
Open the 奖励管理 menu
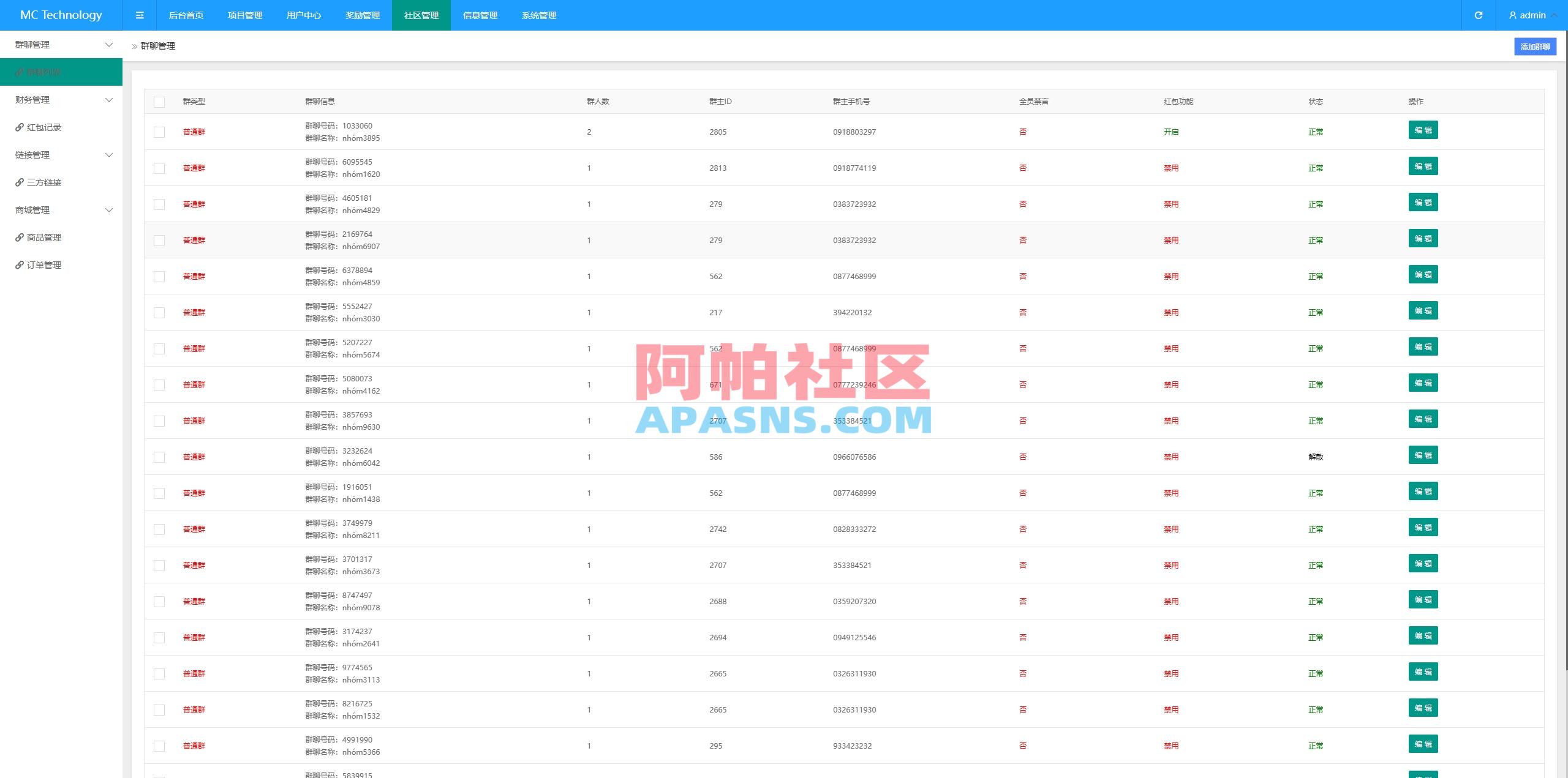click(362, 15)
